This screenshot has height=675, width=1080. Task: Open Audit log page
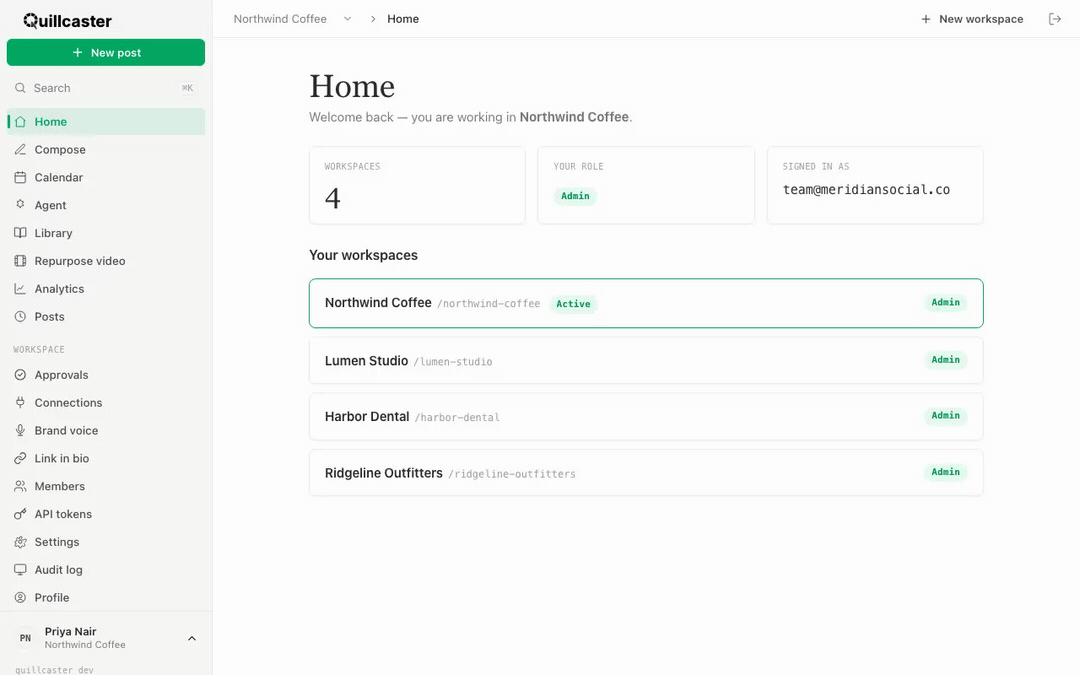pos(105,570)
